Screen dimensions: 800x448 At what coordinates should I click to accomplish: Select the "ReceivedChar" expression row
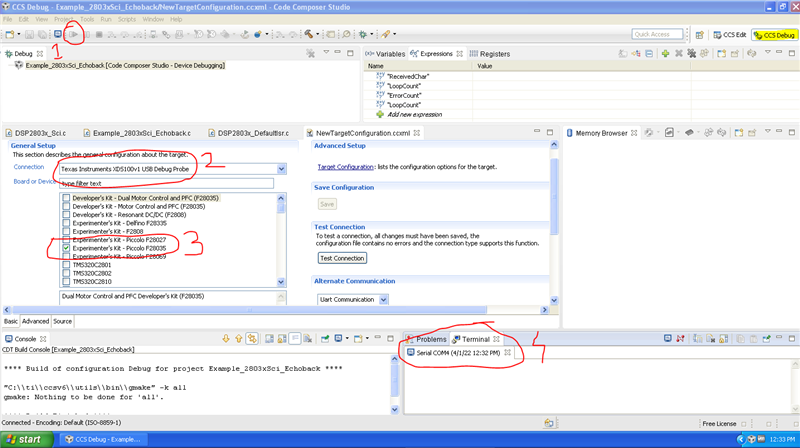click(582, 76)
